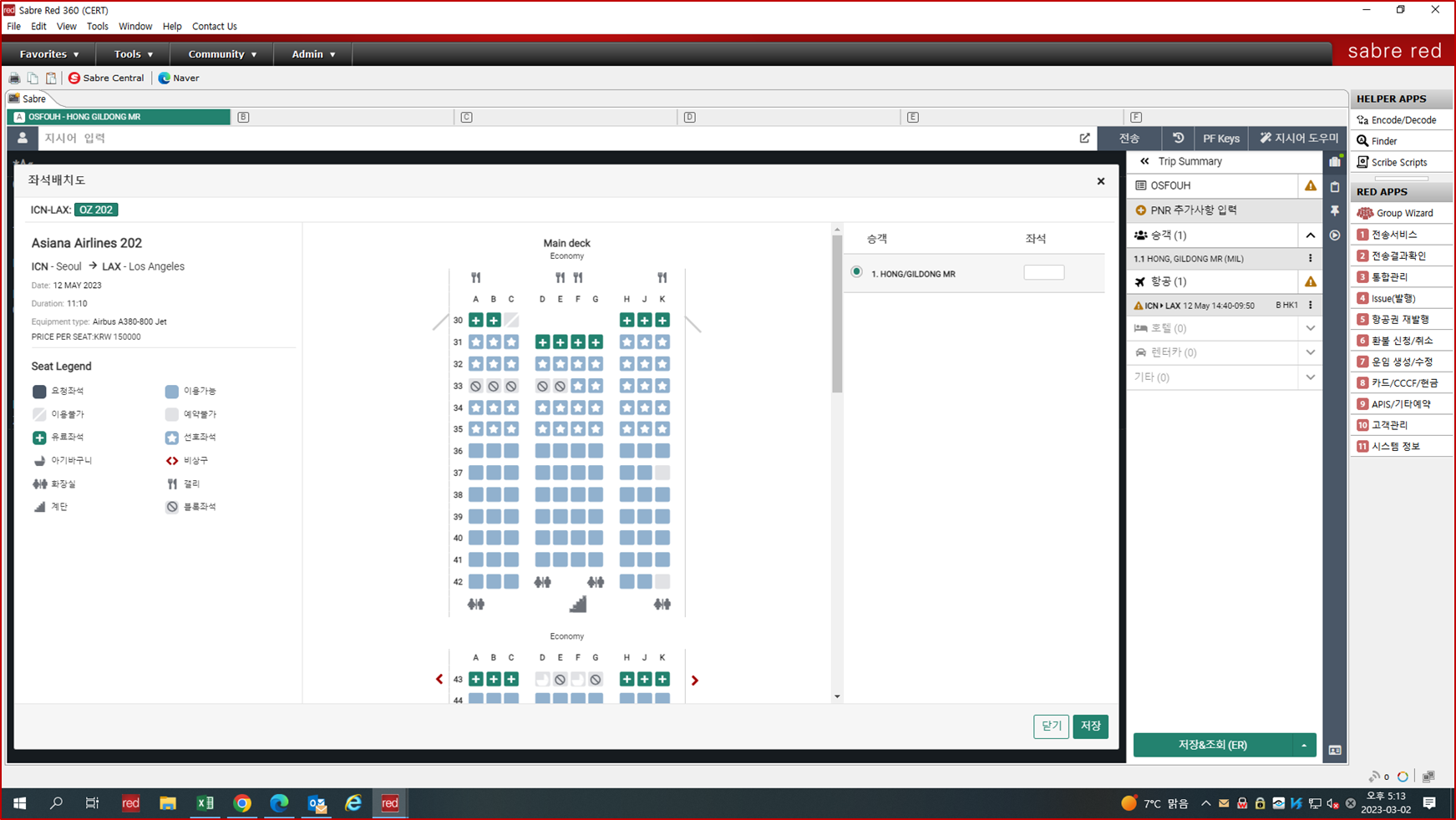Viewport: 1456px width, 820px height.
Task: Open Encode/Decode helper app
Action: (x=1401, y=120)
